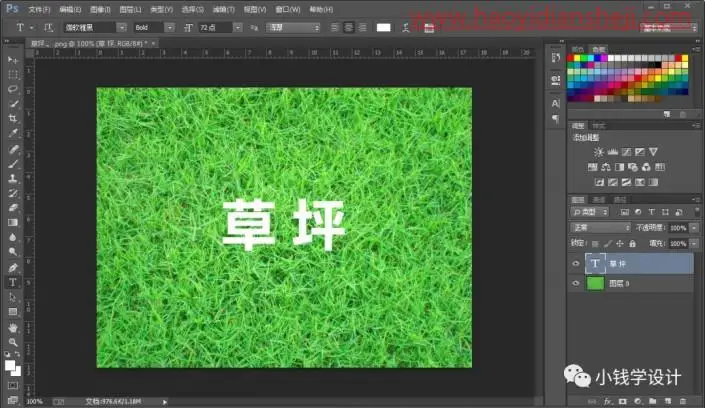Add a Curves adjustment
The image size is (705, 408).
click(626, 152)
